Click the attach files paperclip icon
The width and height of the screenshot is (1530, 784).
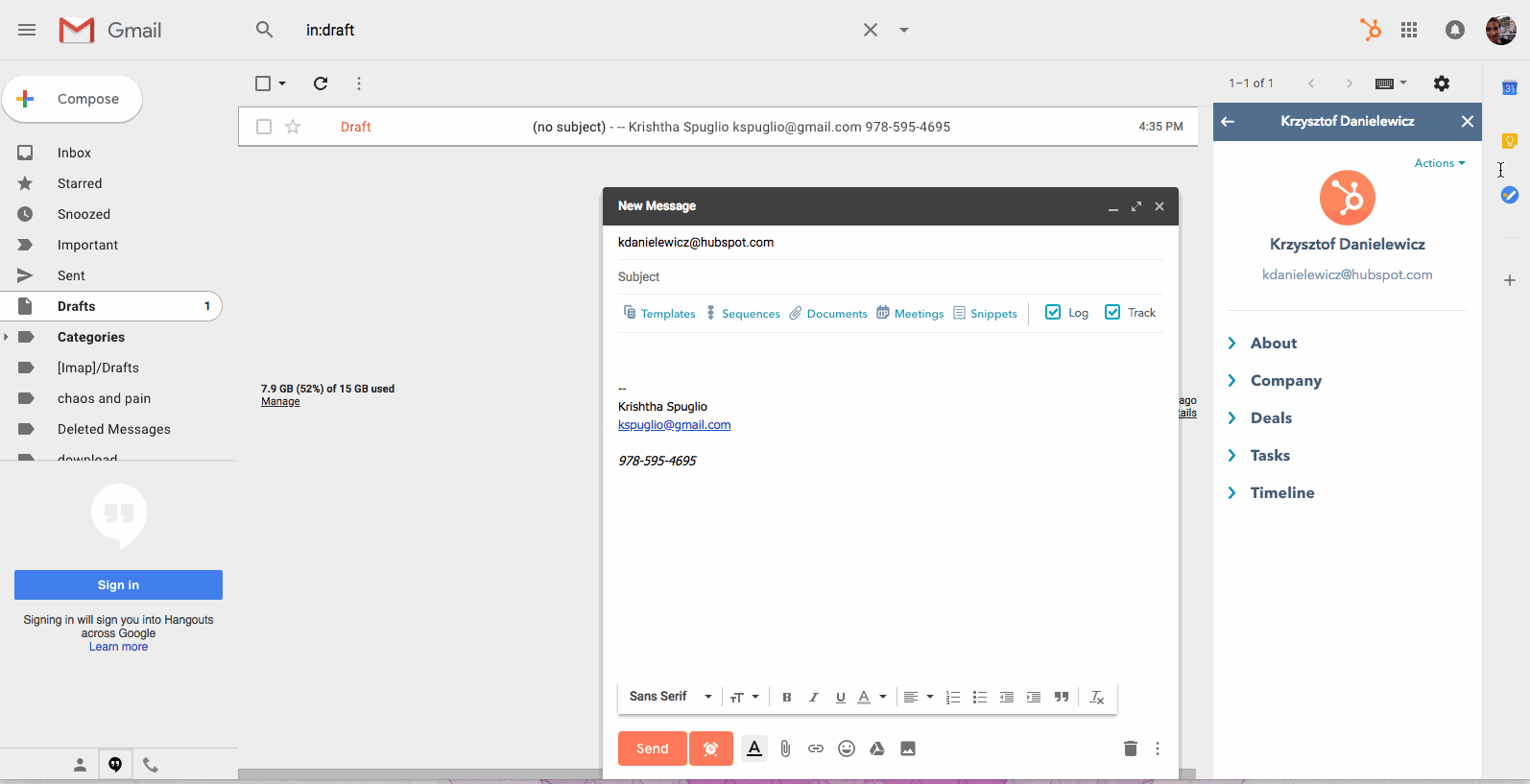tap(785, 748)
